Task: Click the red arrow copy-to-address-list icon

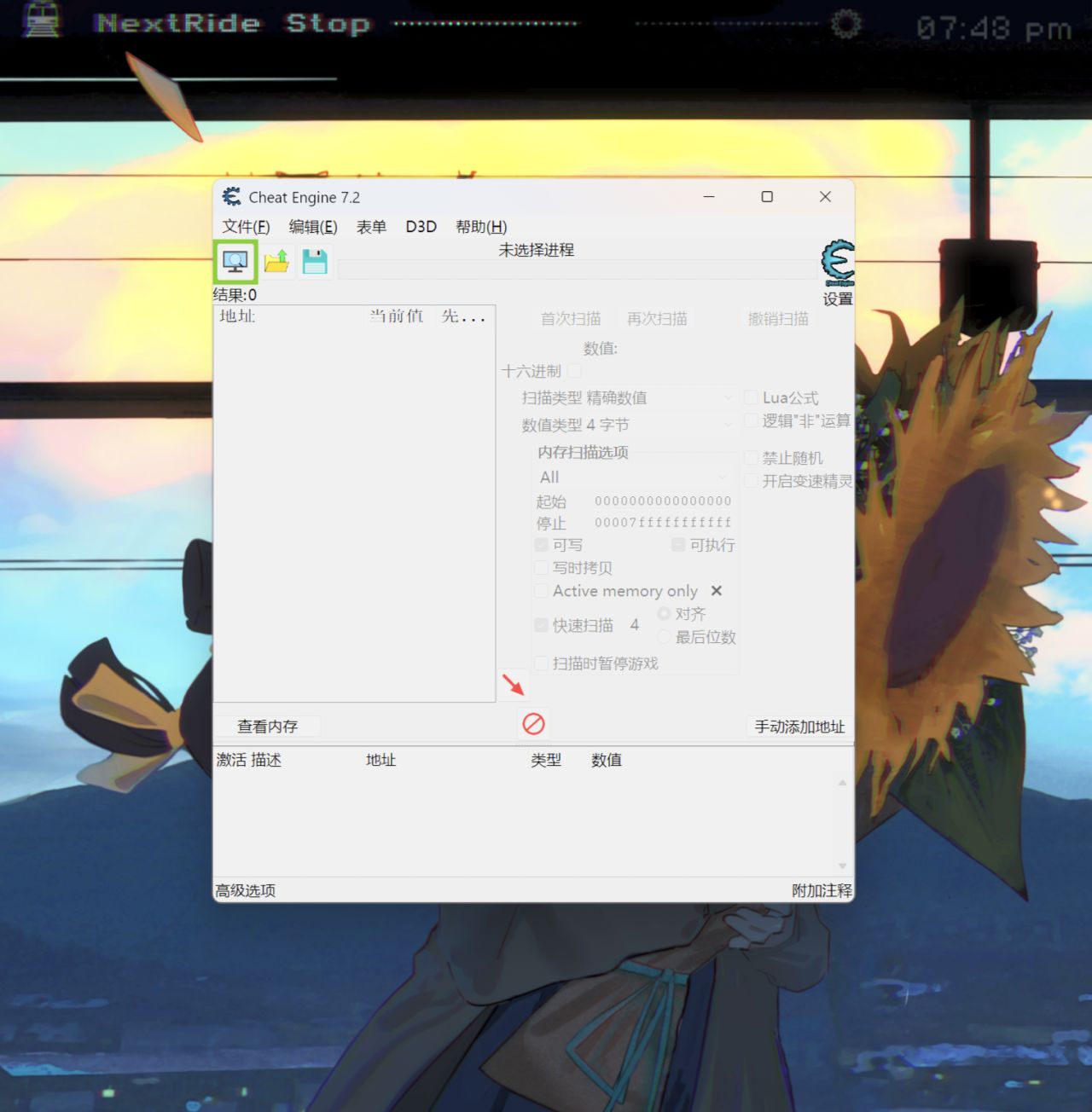Action: (513, 685)
